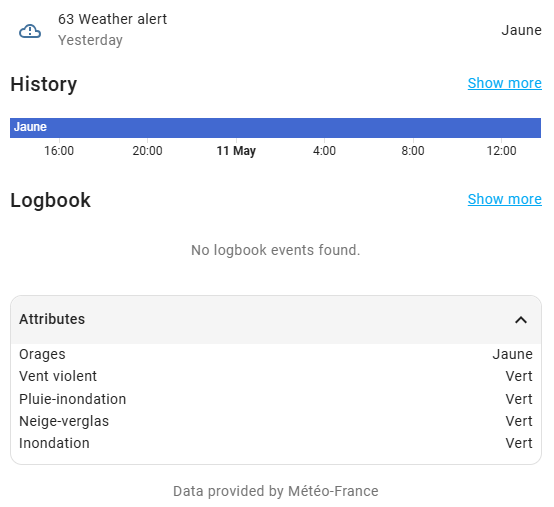The image size is (554, 507).
Task: Click the History section heading
Action: point(44,84)
